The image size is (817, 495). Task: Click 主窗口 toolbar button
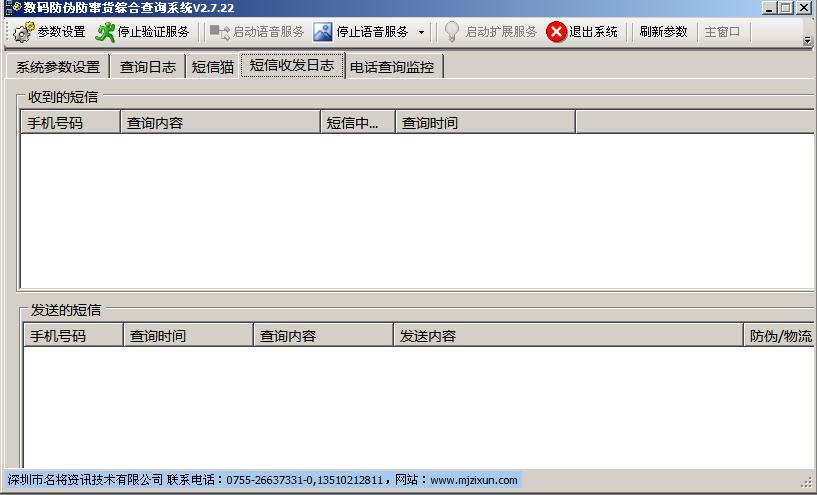click(722, 32)
